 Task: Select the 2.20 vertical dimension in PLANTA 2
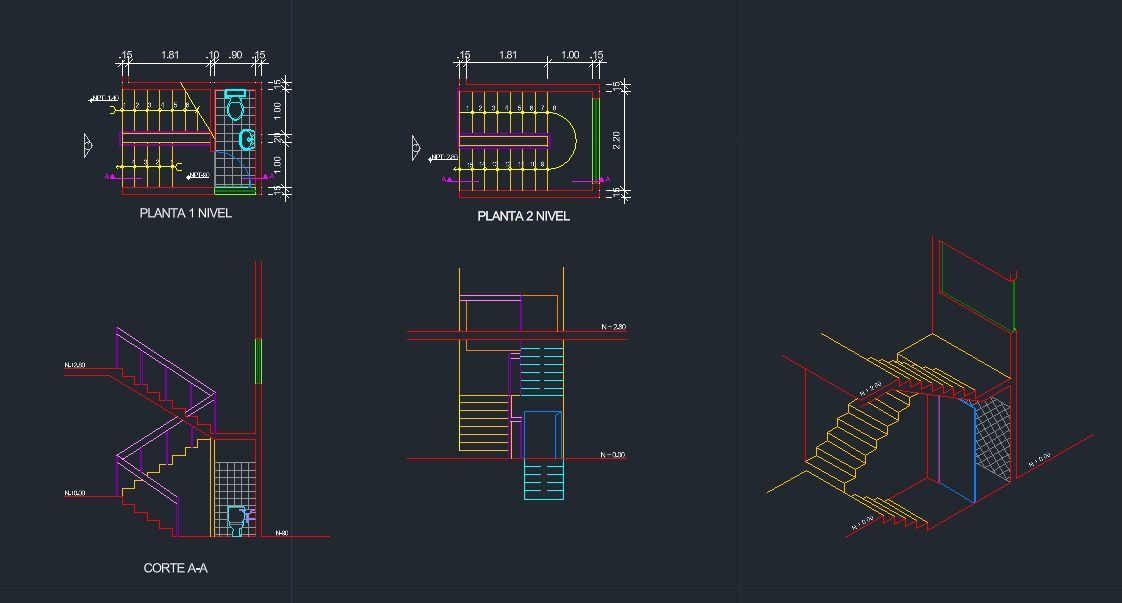(616, 140)
